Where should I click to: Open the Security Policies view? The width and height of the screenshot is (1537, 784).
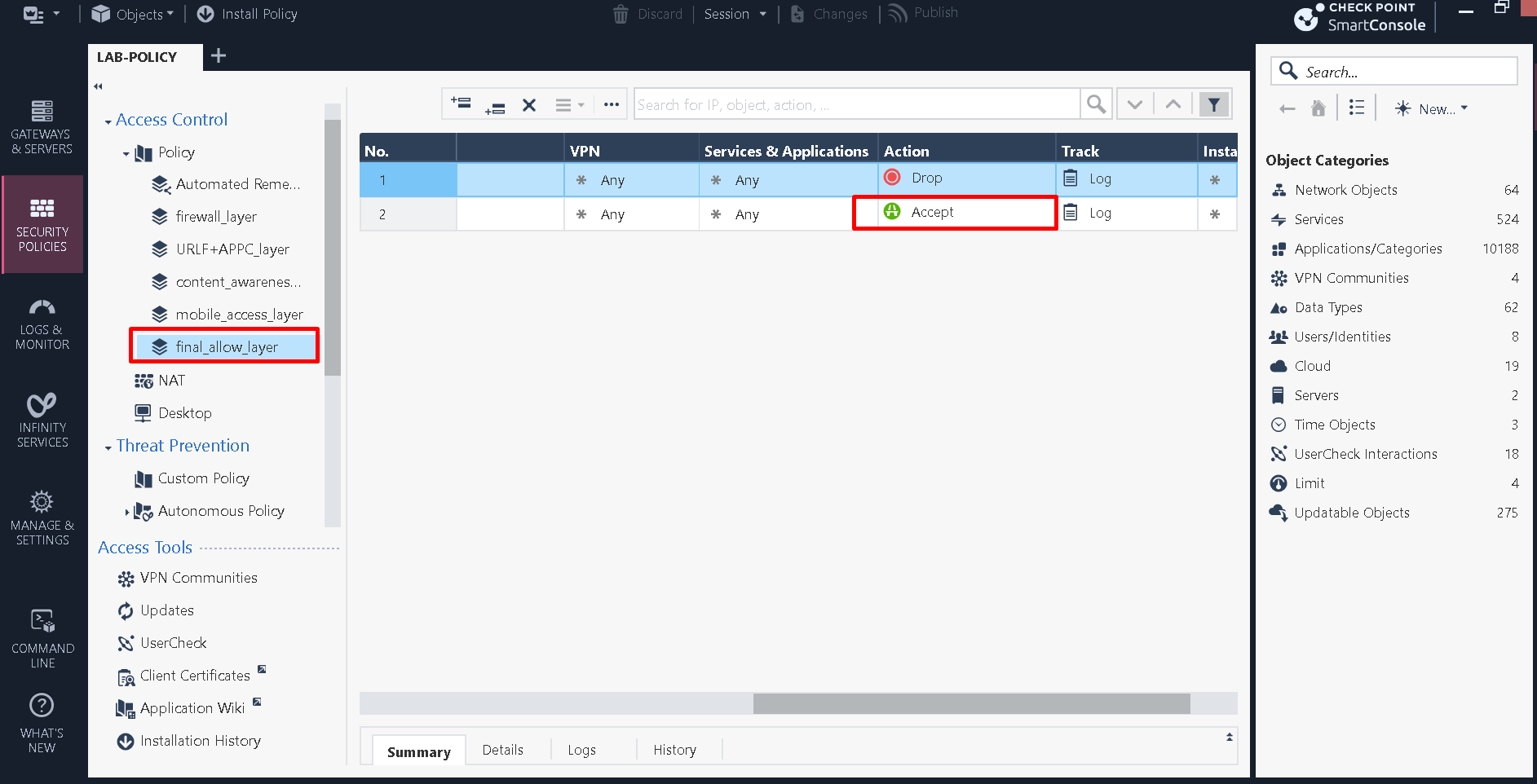[42, 225]
